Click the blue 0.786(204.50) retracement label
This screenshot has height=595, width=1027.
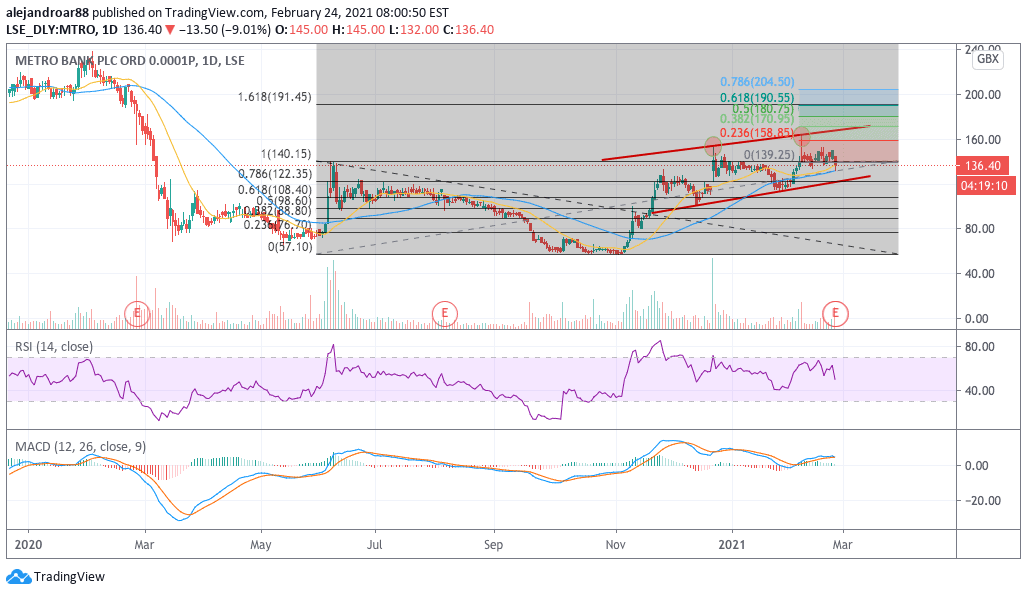[x=757, y=82]
